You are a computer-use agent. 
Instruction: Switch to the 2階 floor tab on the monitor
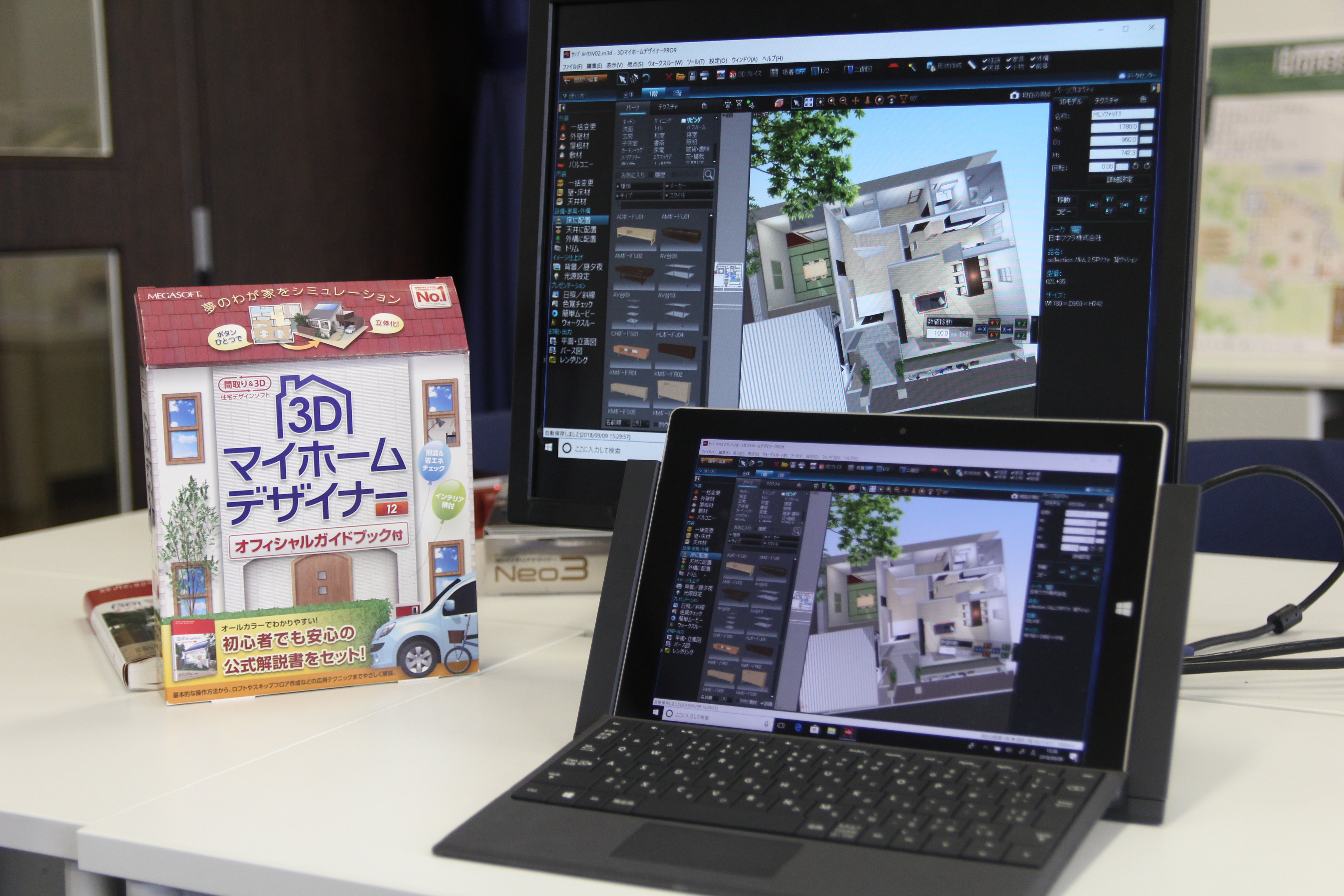pyautogui.click(x=677, y=93)
